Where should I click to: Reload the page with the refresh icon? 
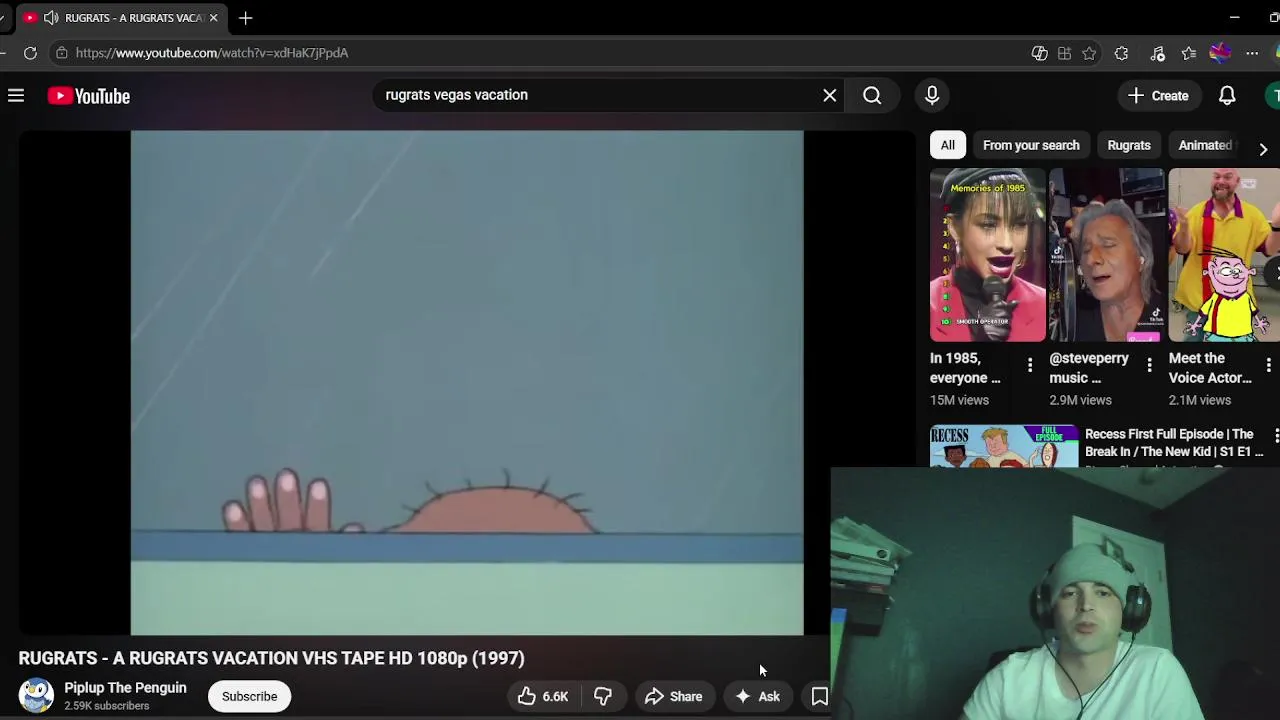click(x=31, y=53)
